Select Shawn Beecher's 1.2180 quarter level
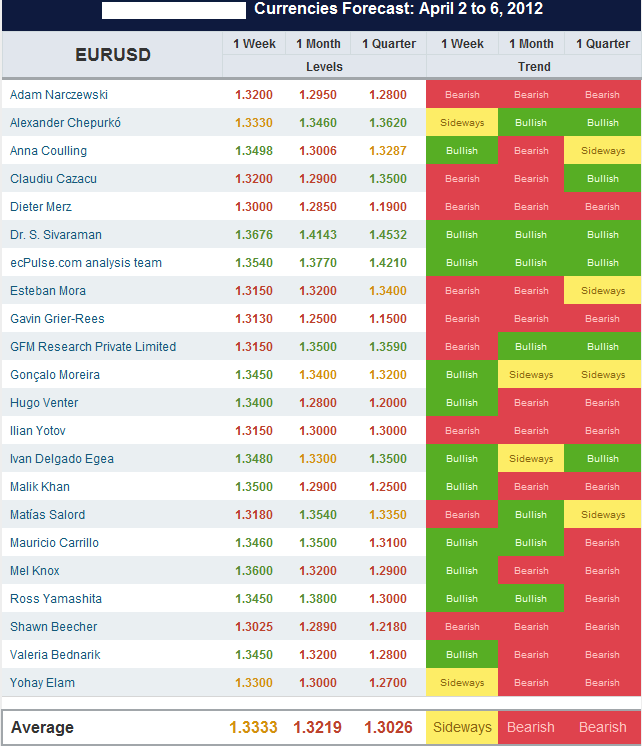The height and width of the screenshot is (746, 642). pos(388,627)
